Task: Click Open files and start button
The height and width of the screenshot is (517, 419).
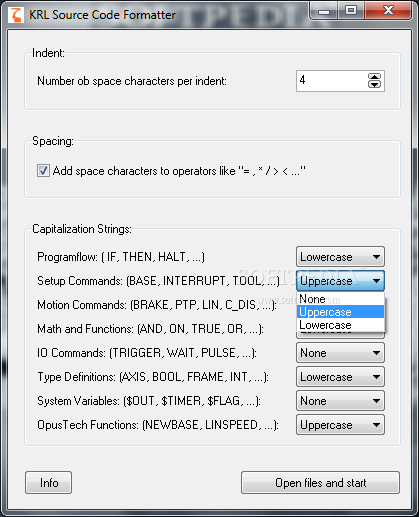Action: pyautogui.click(x=320, y=483)
